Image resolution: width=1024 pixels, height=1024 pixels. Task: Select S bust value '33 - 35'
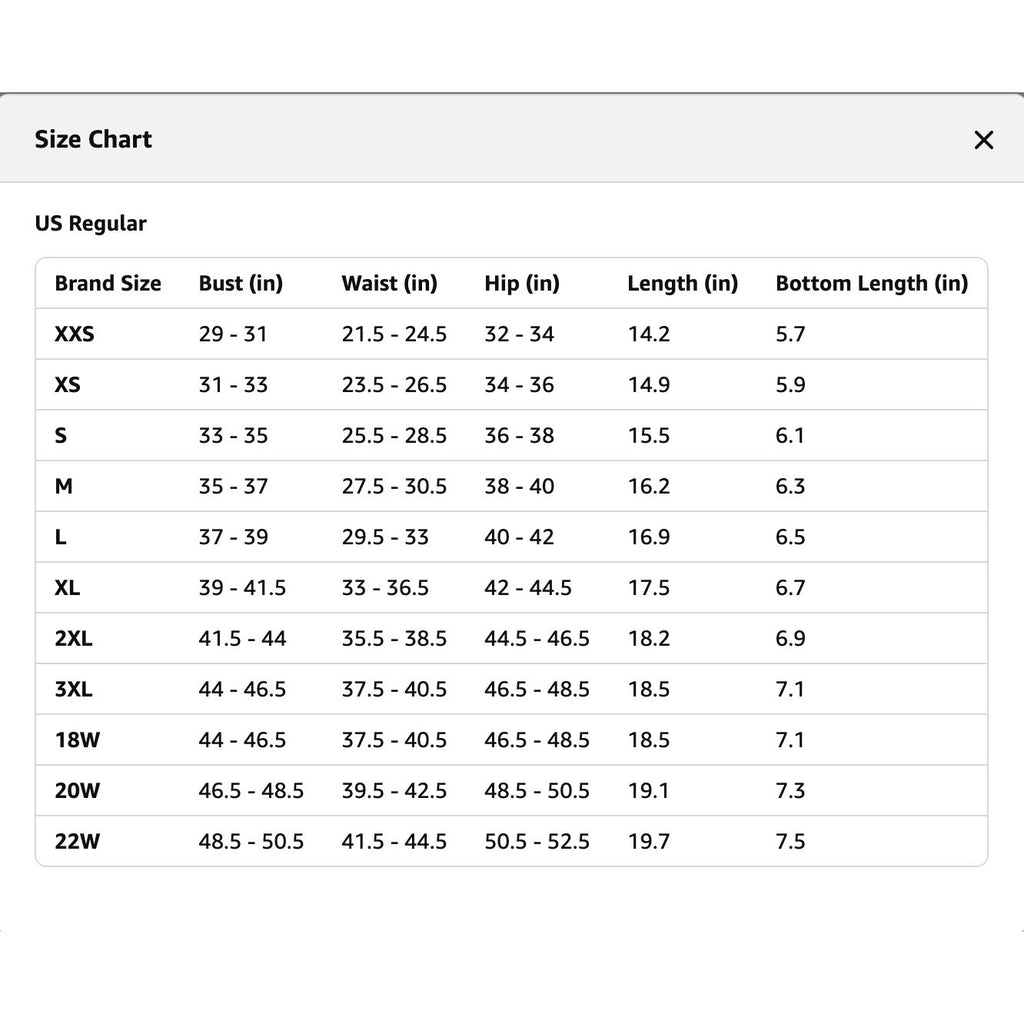[x=233, y=436]
